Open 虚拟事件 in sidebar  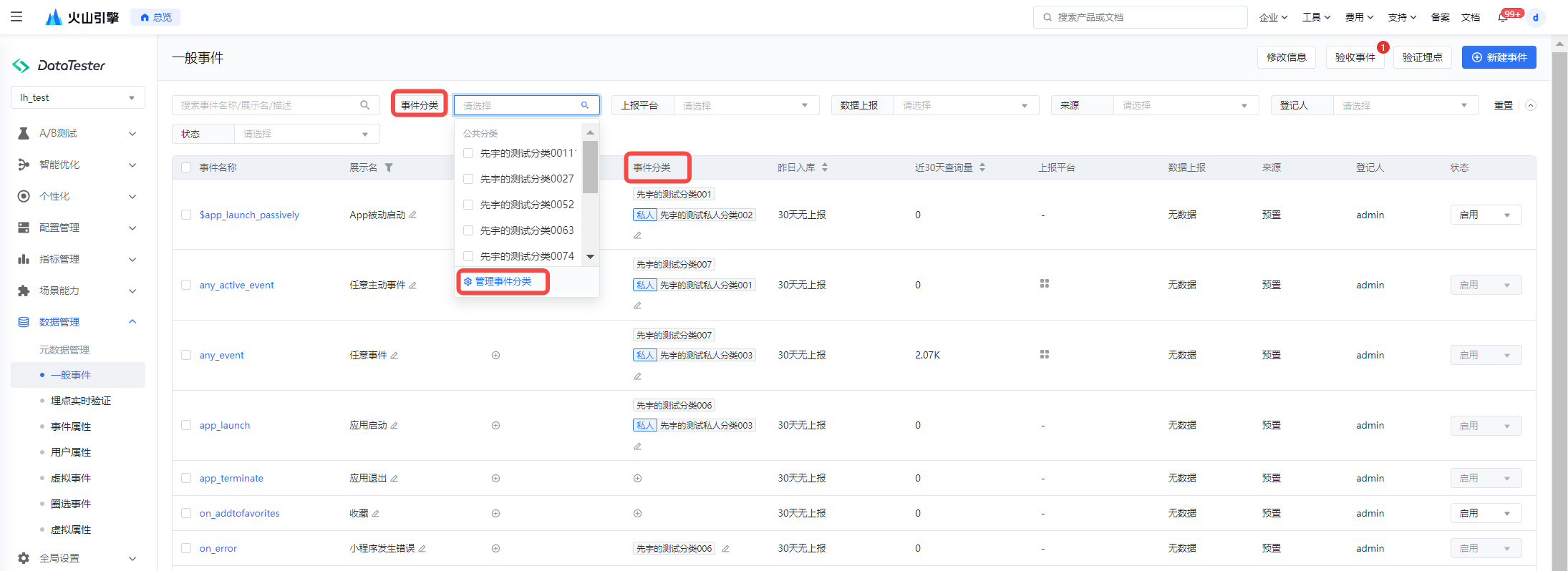(71, 478)
